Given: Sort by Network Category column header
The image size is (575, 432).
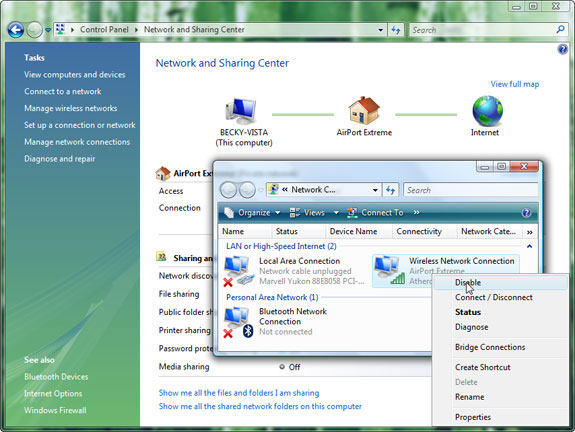Looking at the screenshot, I should point(491,231).
